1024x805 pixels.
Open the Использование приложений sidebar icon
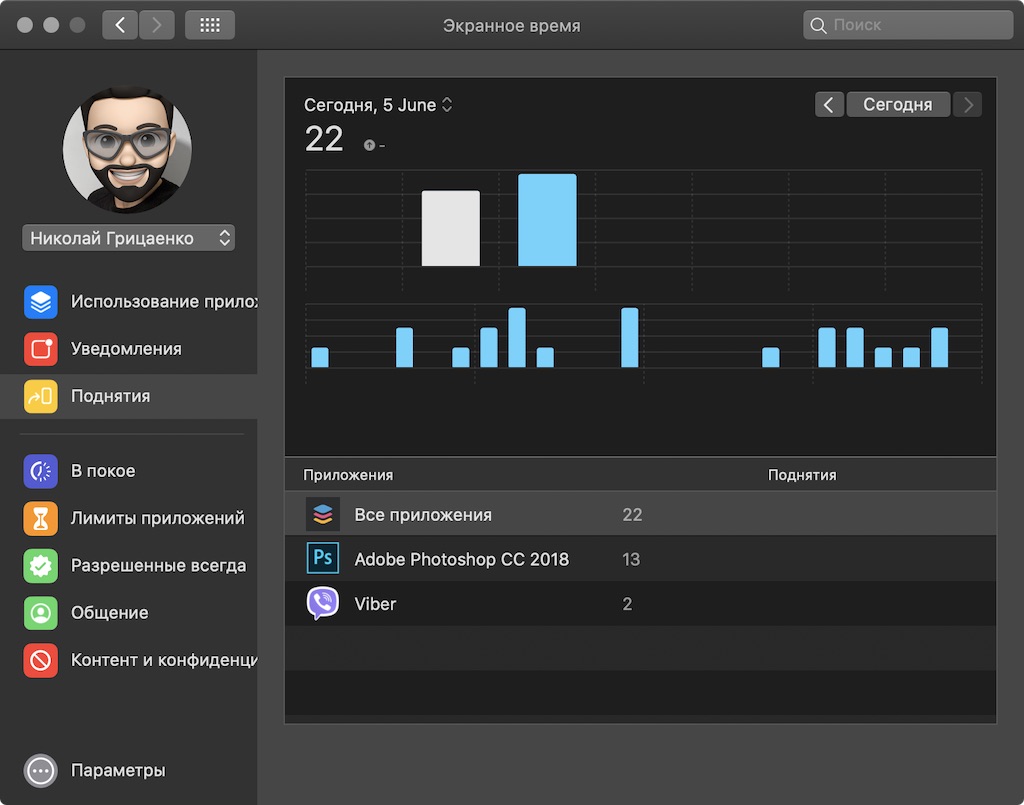40,302
